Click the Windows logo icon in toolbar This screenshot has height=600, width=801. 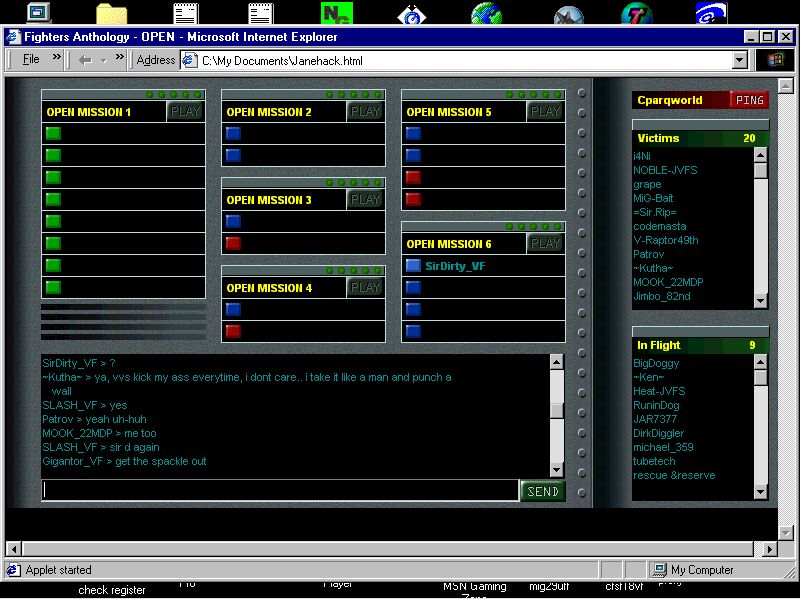(774, 60)
